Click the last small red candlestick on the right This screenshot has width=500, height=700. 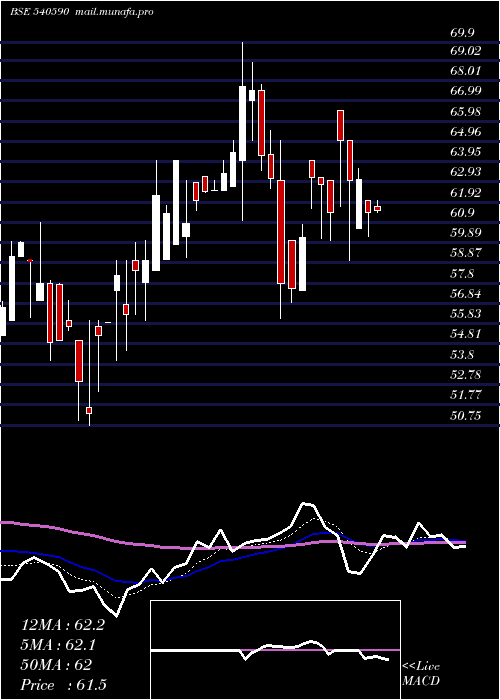378,208
